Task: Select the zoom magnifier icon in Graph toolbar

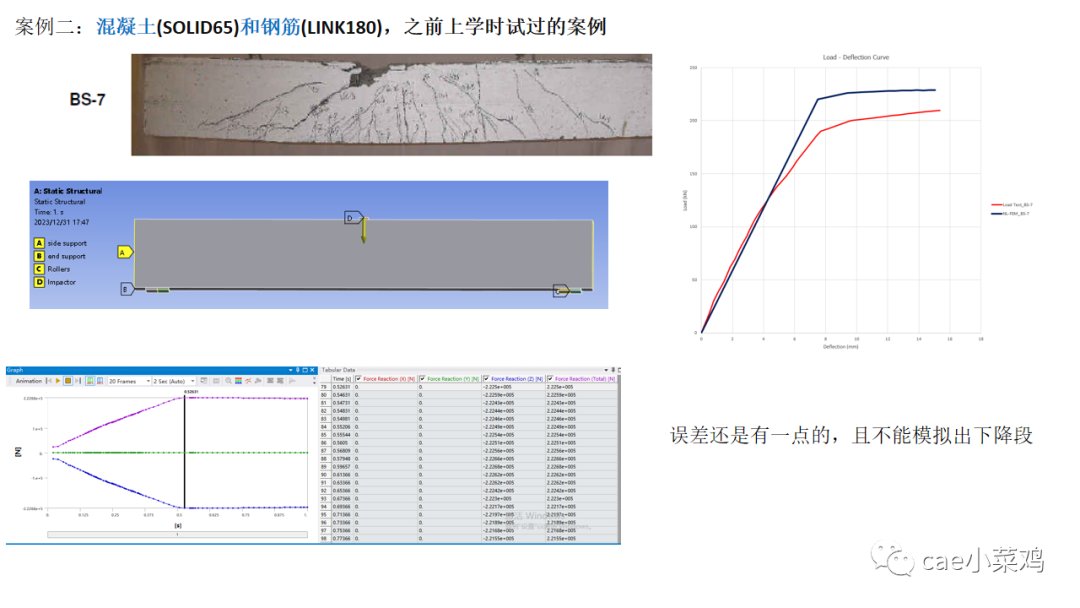Action: (x=227, y=380)
